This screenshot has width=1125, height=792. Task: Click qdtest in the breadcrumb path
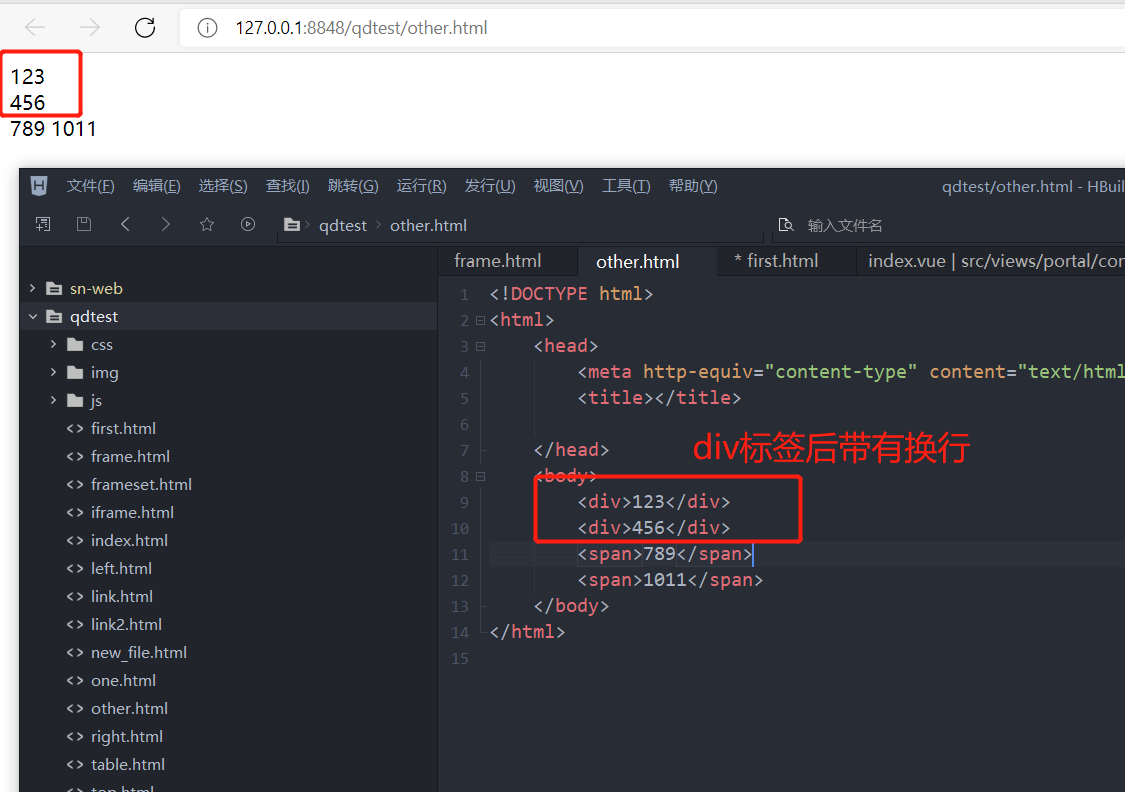(x=342, y=225)
